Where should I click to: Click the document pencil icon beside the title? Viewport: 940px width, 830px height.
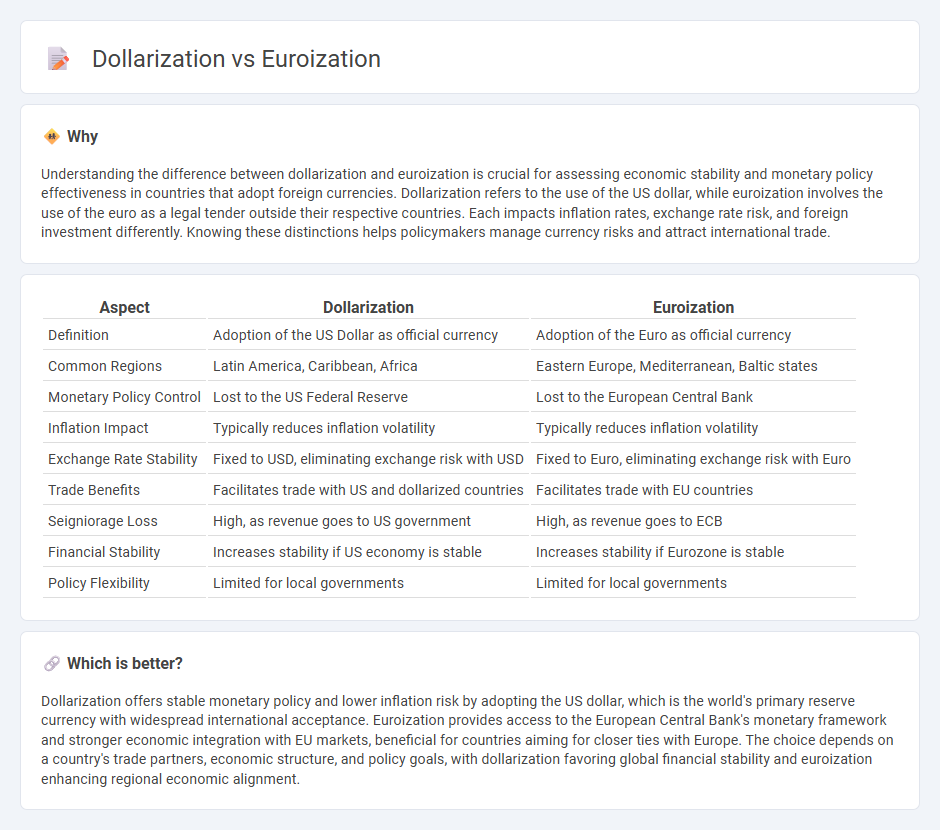58,59
